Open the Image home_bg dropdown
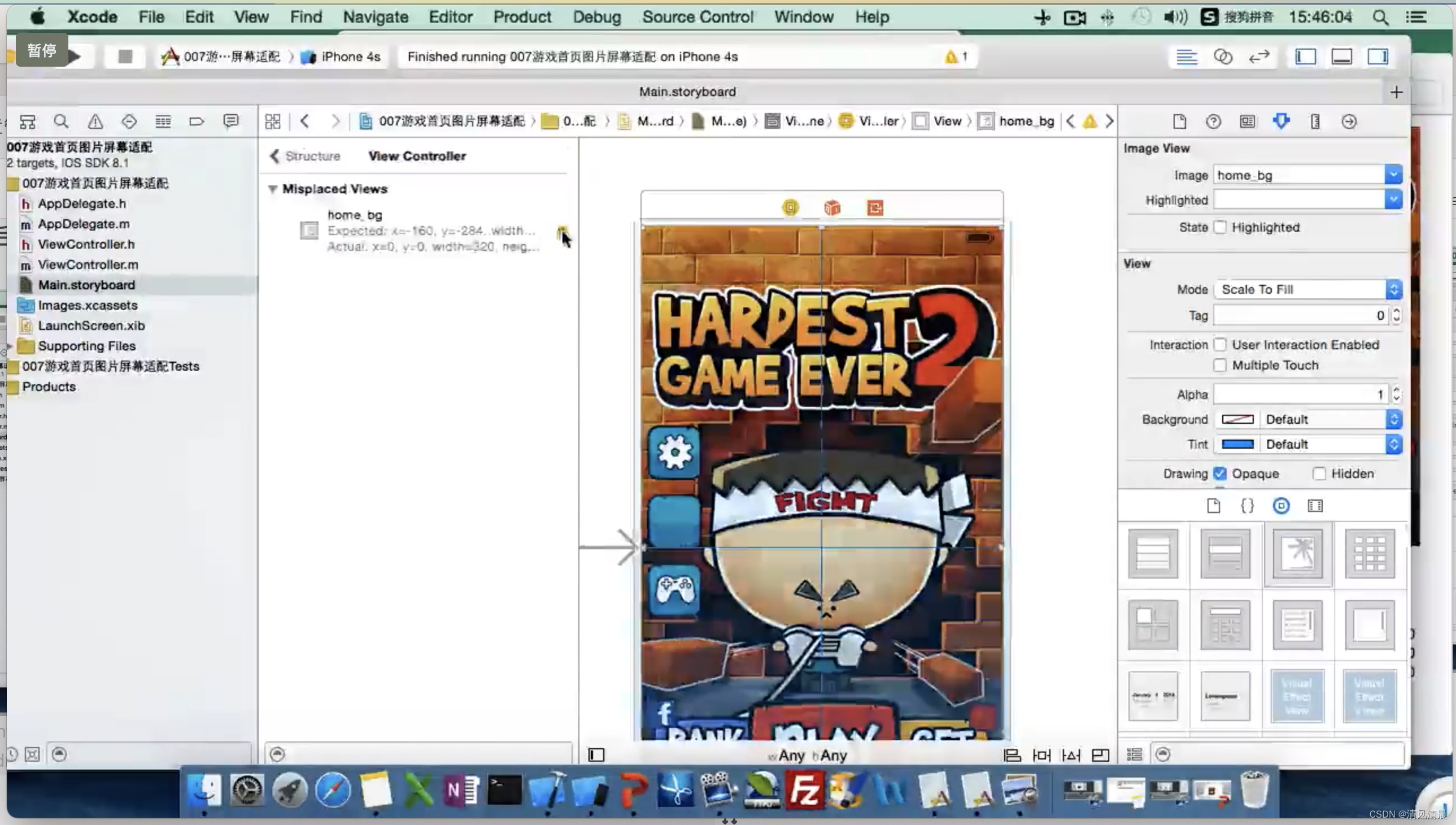Screen dimensions: 1456x825 pyautogui.click(x=1393, y=175)
